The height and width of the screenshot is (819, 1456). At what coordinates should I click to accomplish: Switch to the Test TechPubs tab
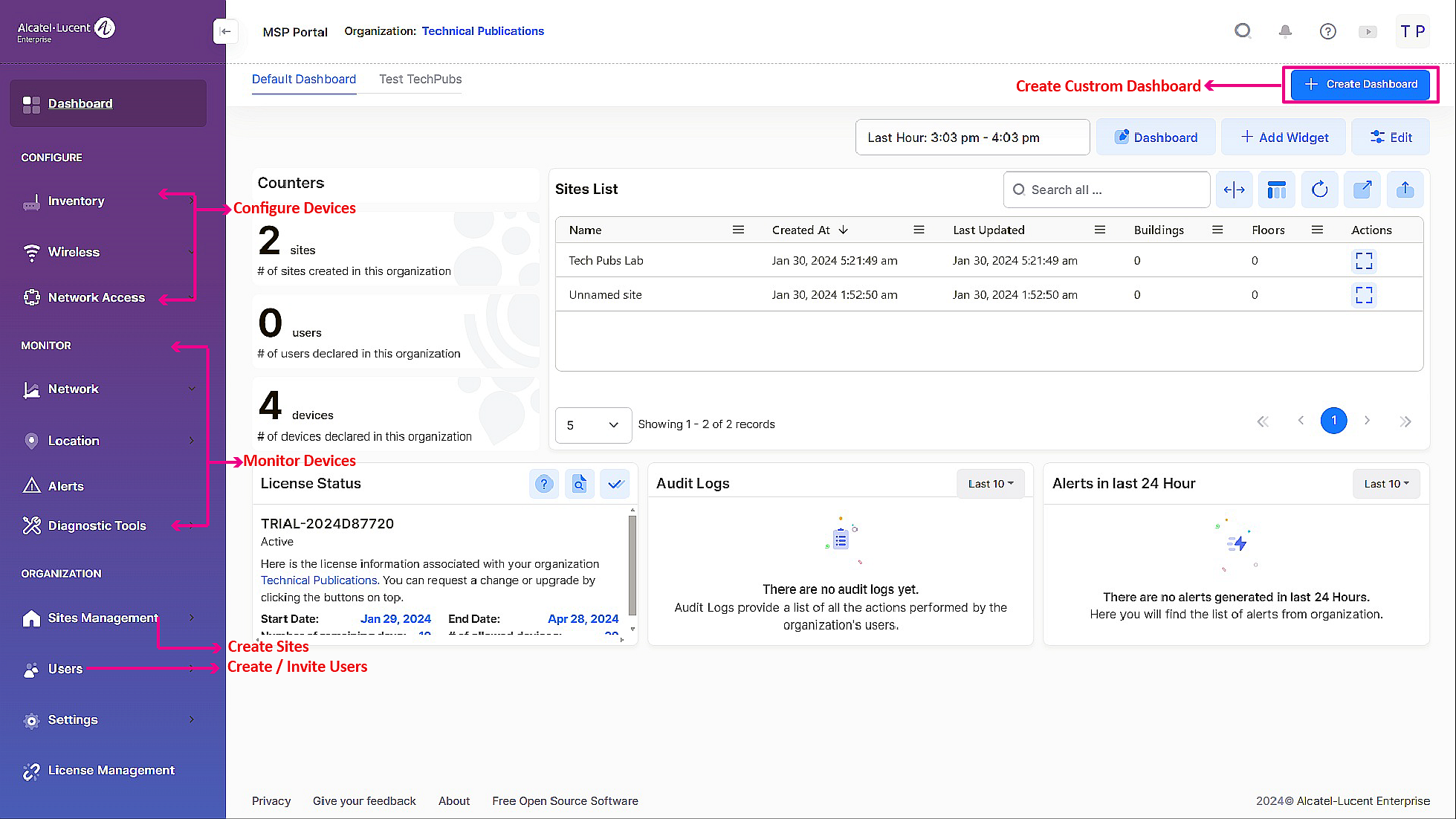420,80
